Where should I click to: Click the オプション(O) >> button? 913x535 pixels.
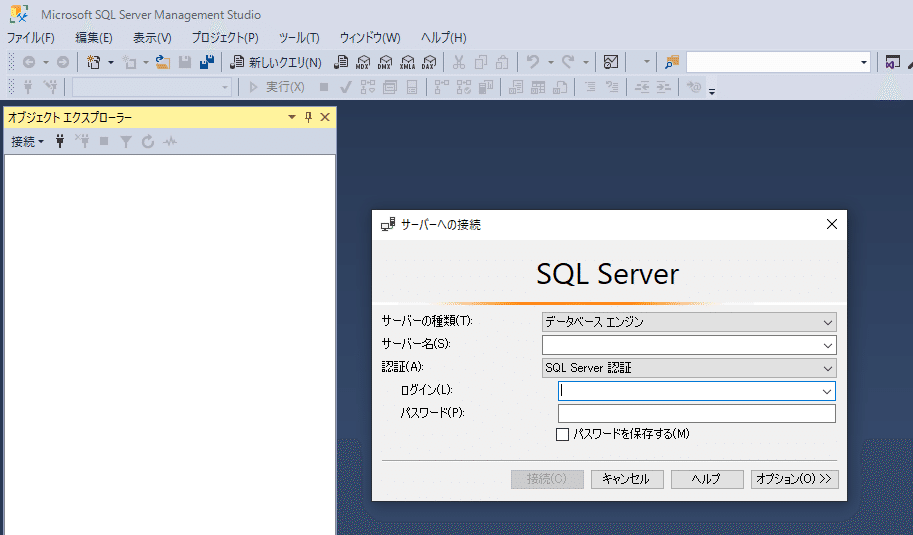tap(794, 479)
